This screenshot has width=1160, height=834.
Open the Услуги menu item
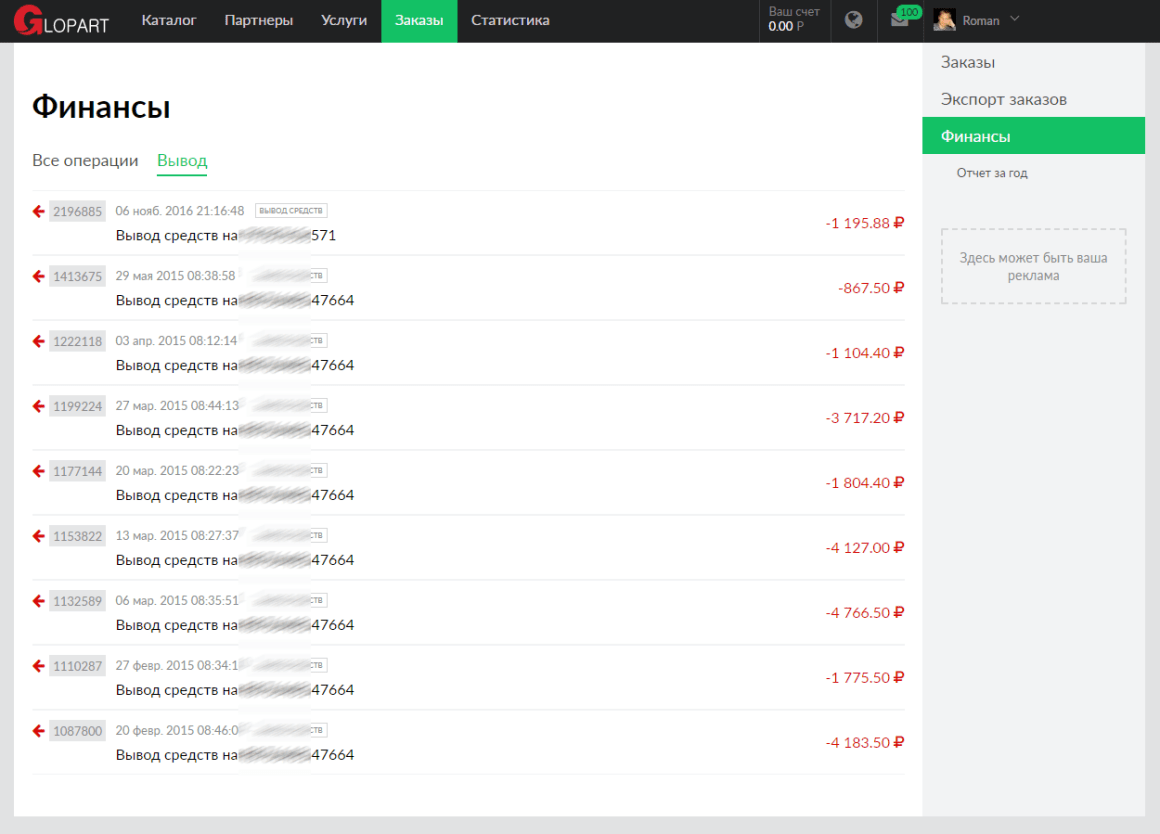pyautogui.click(x=344, y=20)
